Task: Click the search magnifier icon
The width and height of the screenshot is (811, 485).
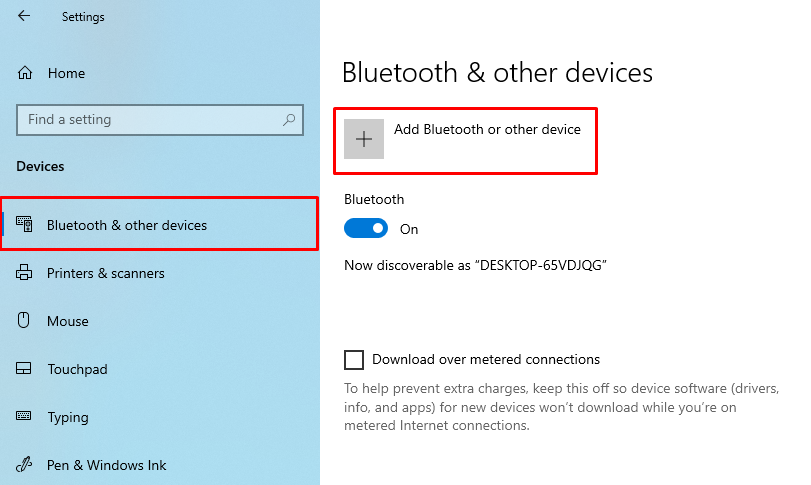Action: (289, 119)
